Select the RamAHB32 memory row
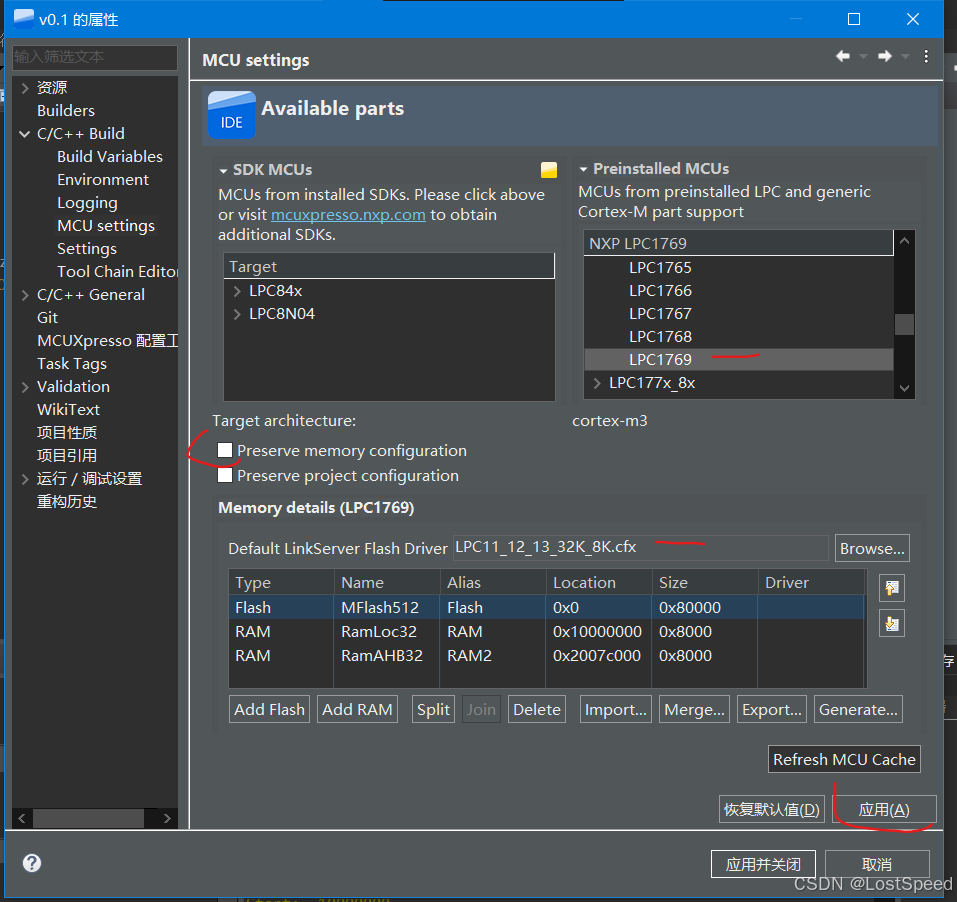 (547, 655)
